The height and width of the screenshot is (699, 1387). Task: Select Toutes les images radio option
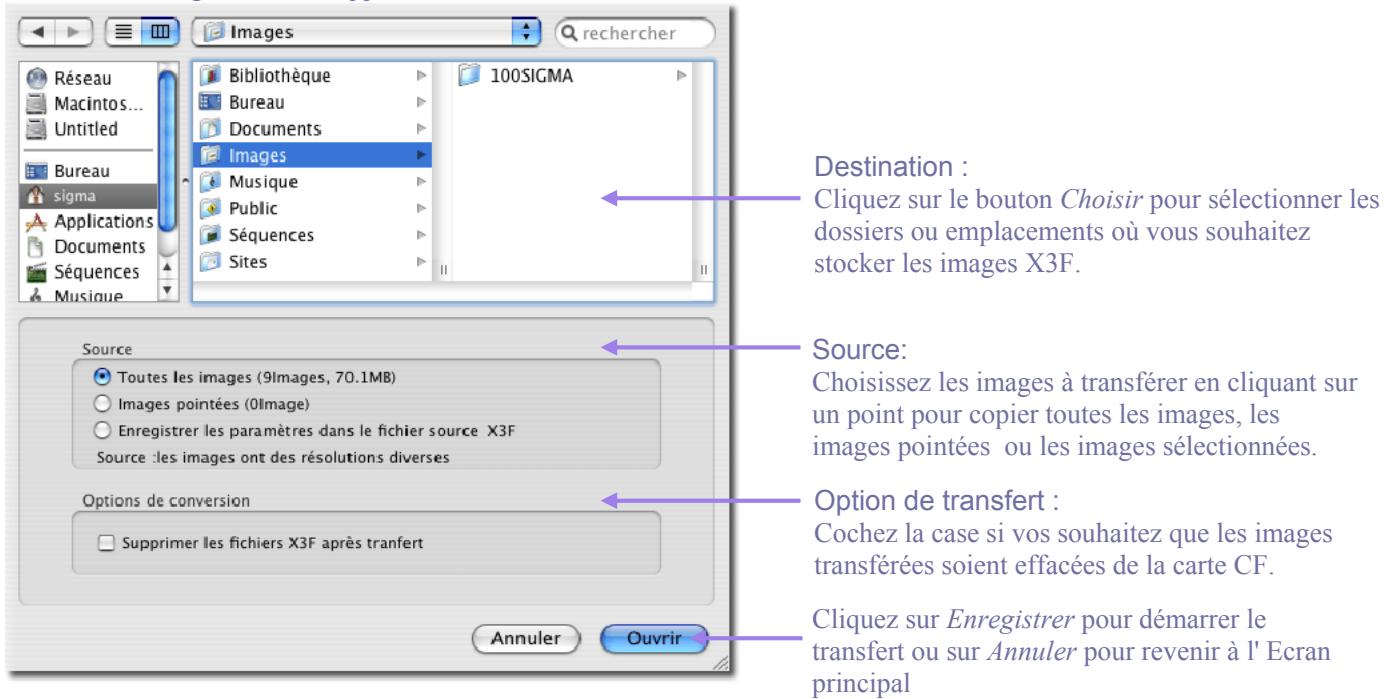tap(100, 377)
